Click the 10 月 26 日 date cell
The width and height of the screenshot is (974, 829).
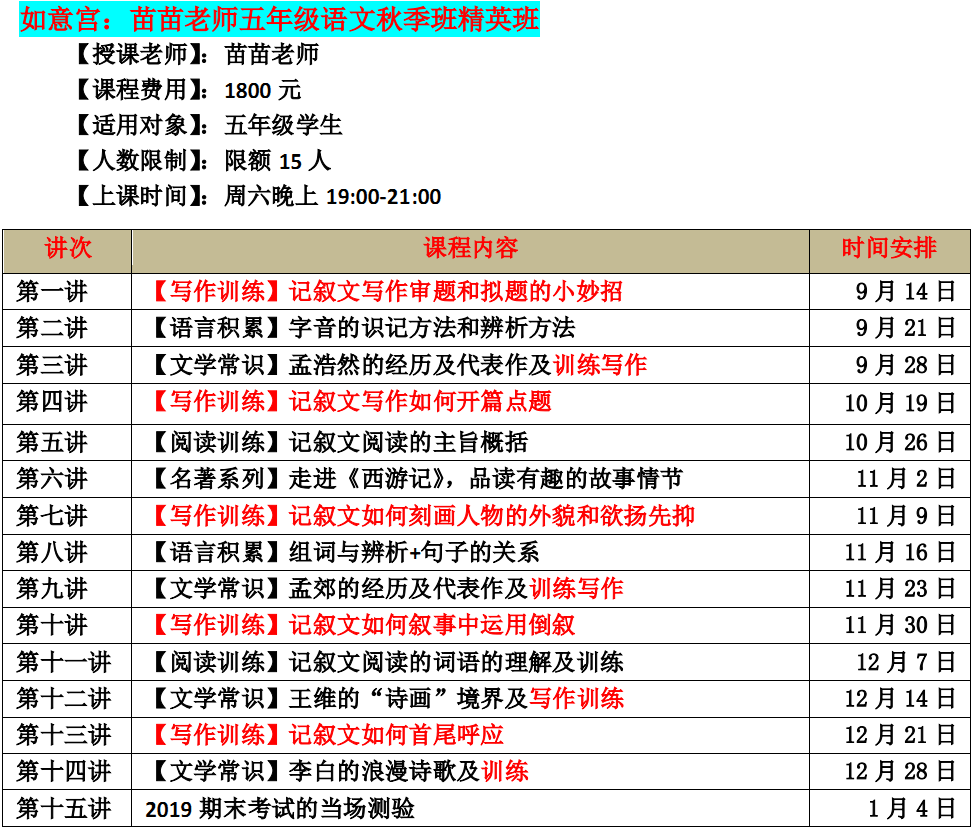click(x=900, y=442)
